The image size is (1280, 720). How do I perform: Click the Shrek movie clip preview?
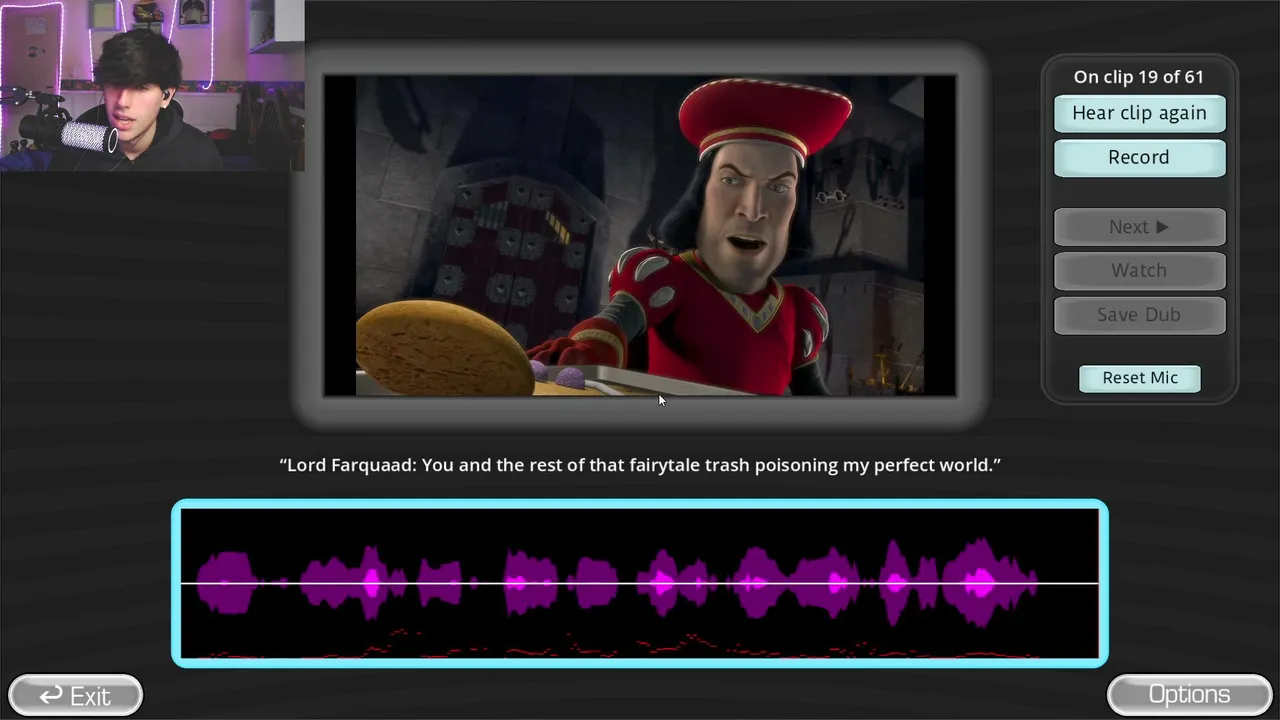[640, 236]
